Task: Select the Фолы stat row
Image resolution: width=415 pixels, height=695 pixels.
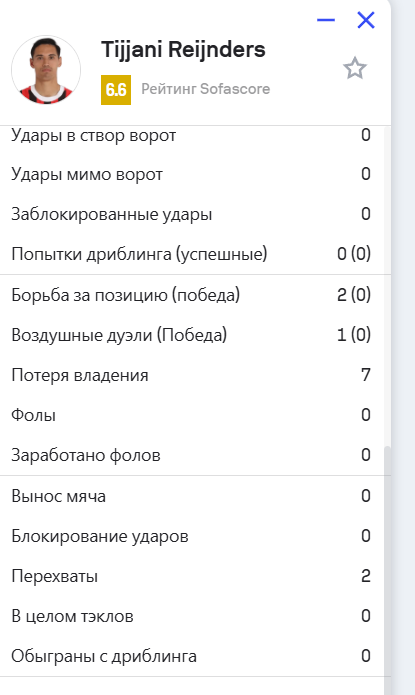Action: [191, 415]
